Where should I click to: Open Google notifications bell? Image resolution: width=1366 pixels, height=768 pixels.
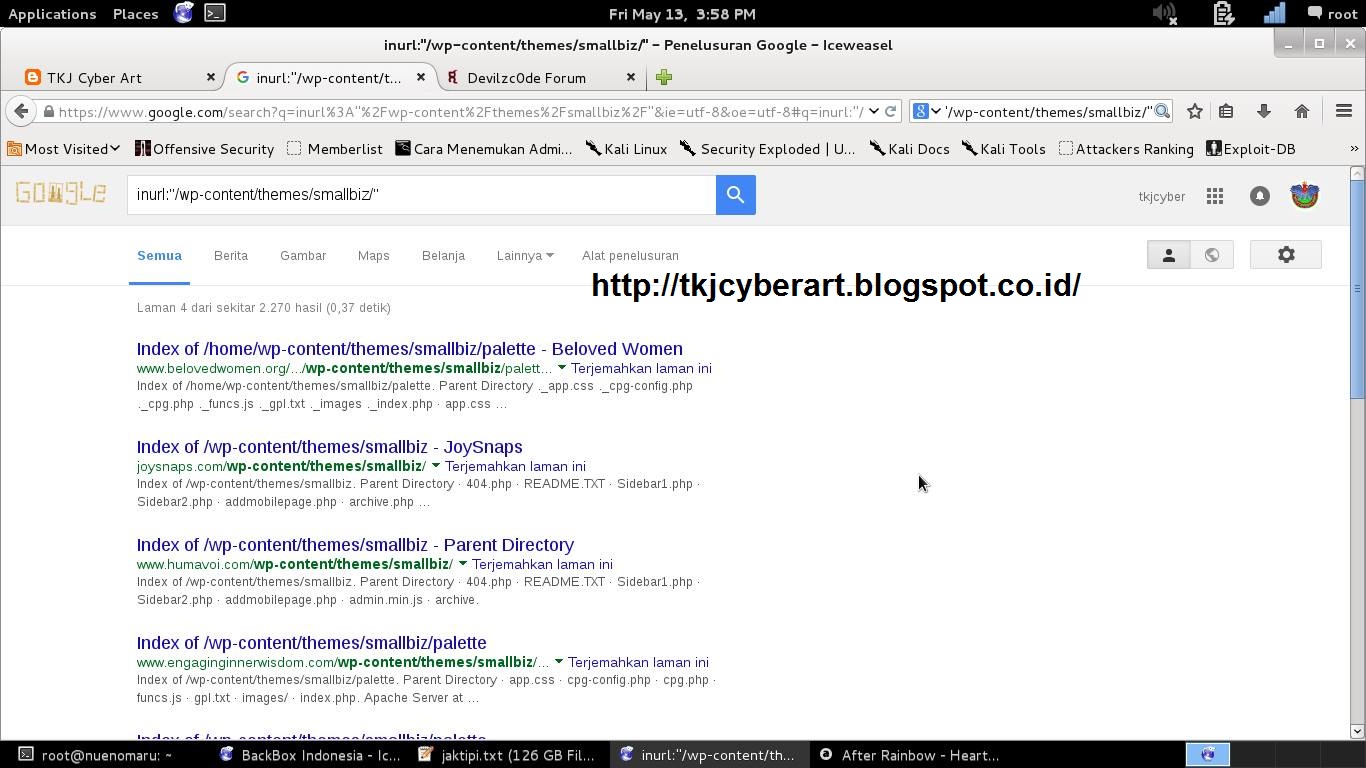point(1260,196)
